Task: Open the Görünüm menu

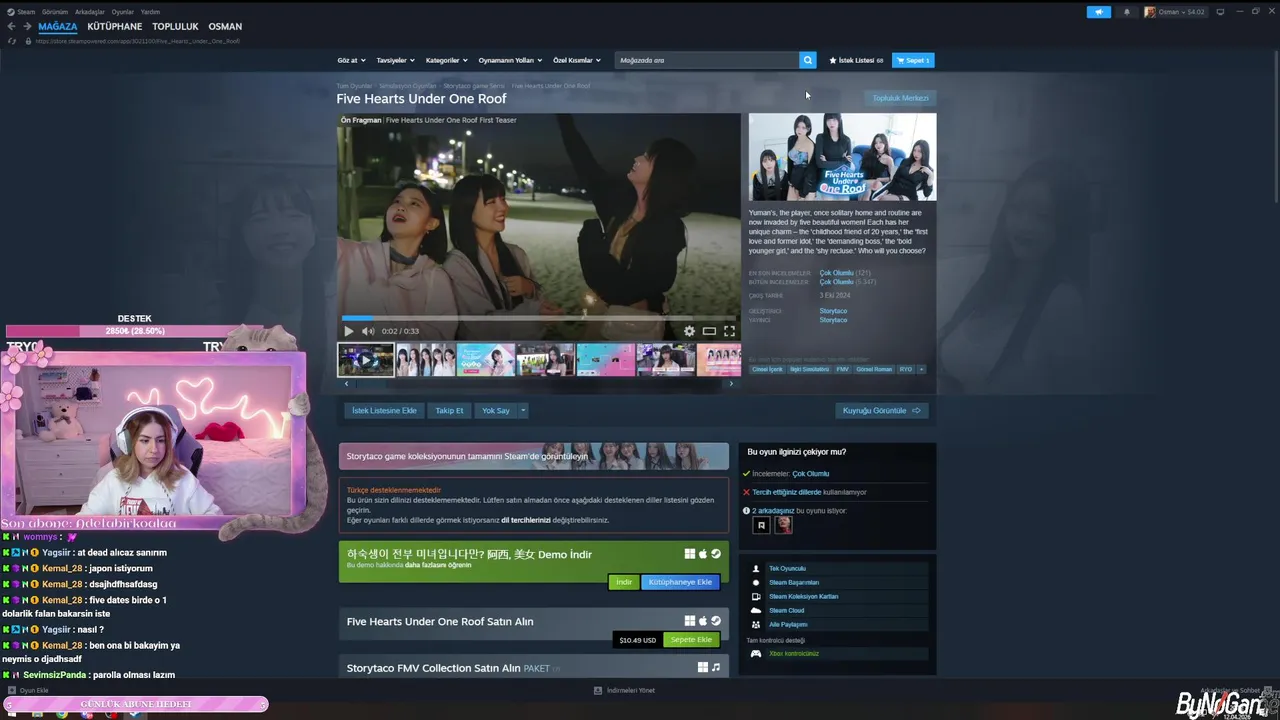Action: coord(55,12)
